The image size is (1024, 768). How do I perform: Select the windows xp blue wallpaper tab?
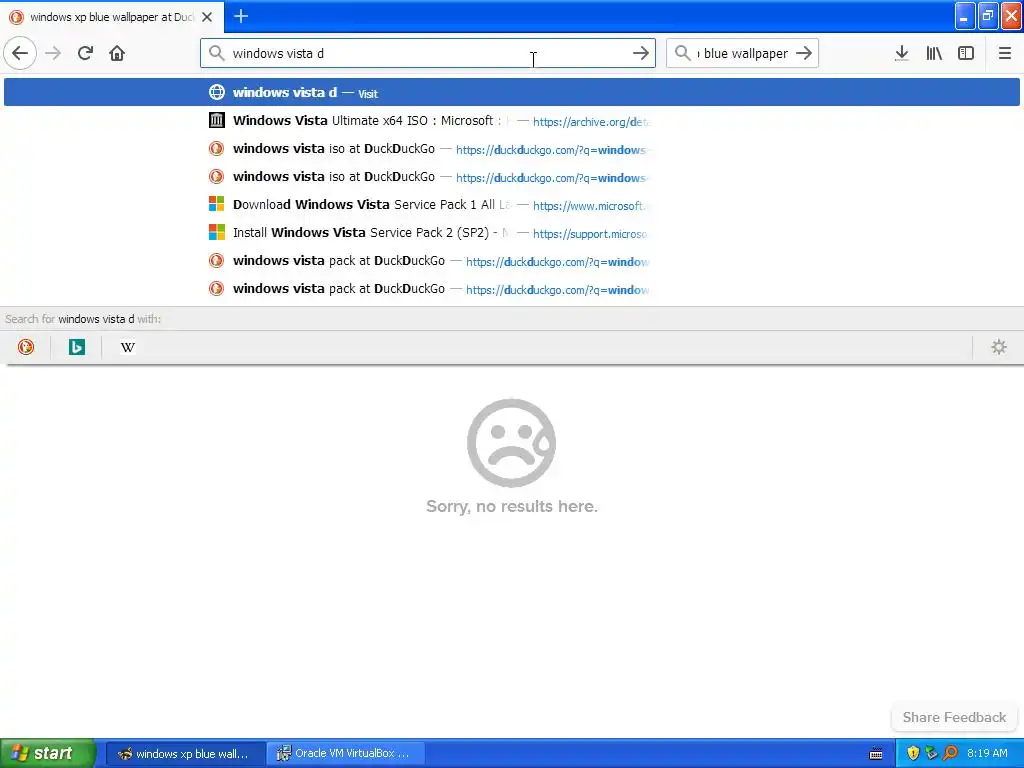pyautogui.click(x=112, y=17)
